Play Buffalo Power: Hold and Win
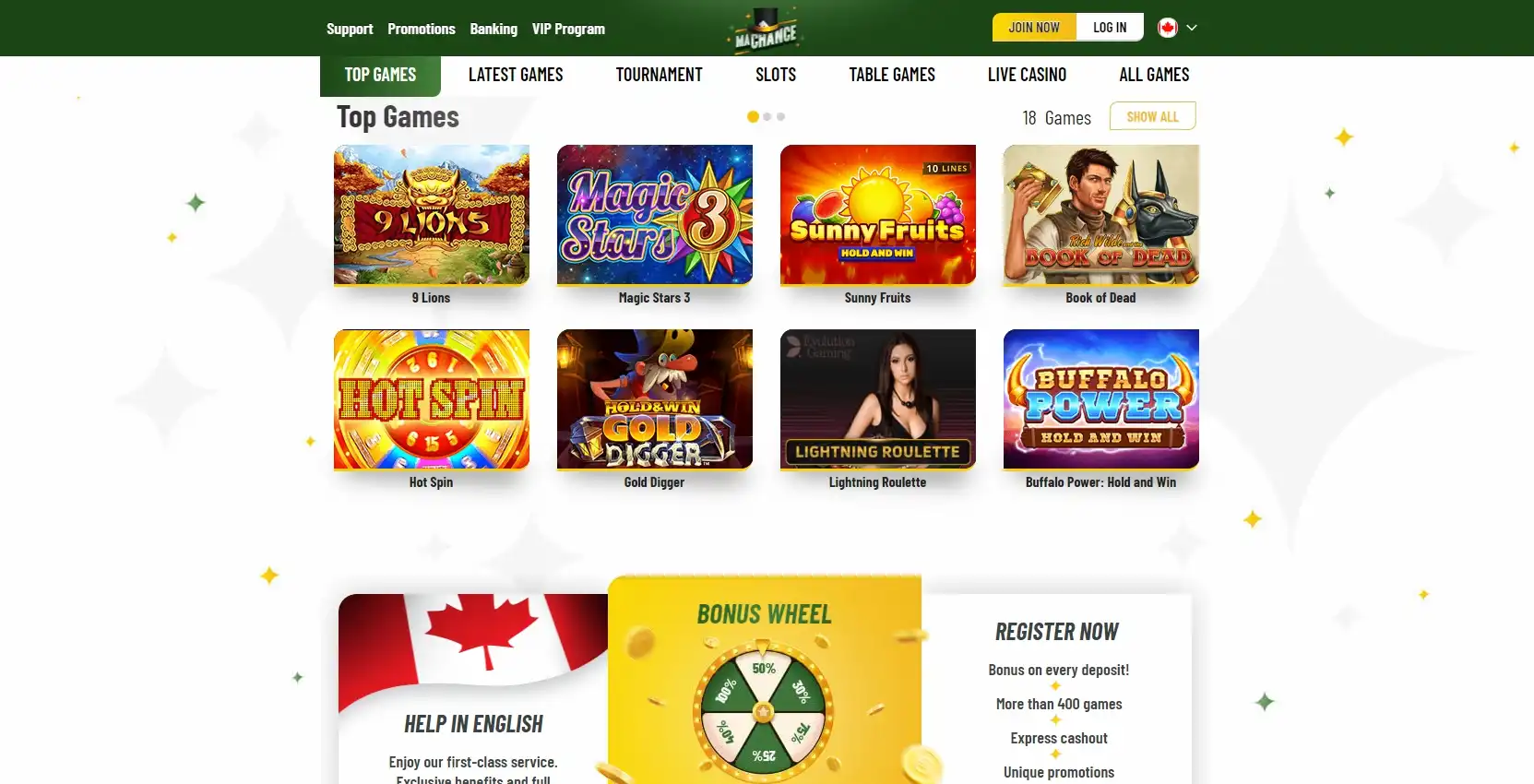The width and height of the screenshot is (1534, 784). 1101,398
